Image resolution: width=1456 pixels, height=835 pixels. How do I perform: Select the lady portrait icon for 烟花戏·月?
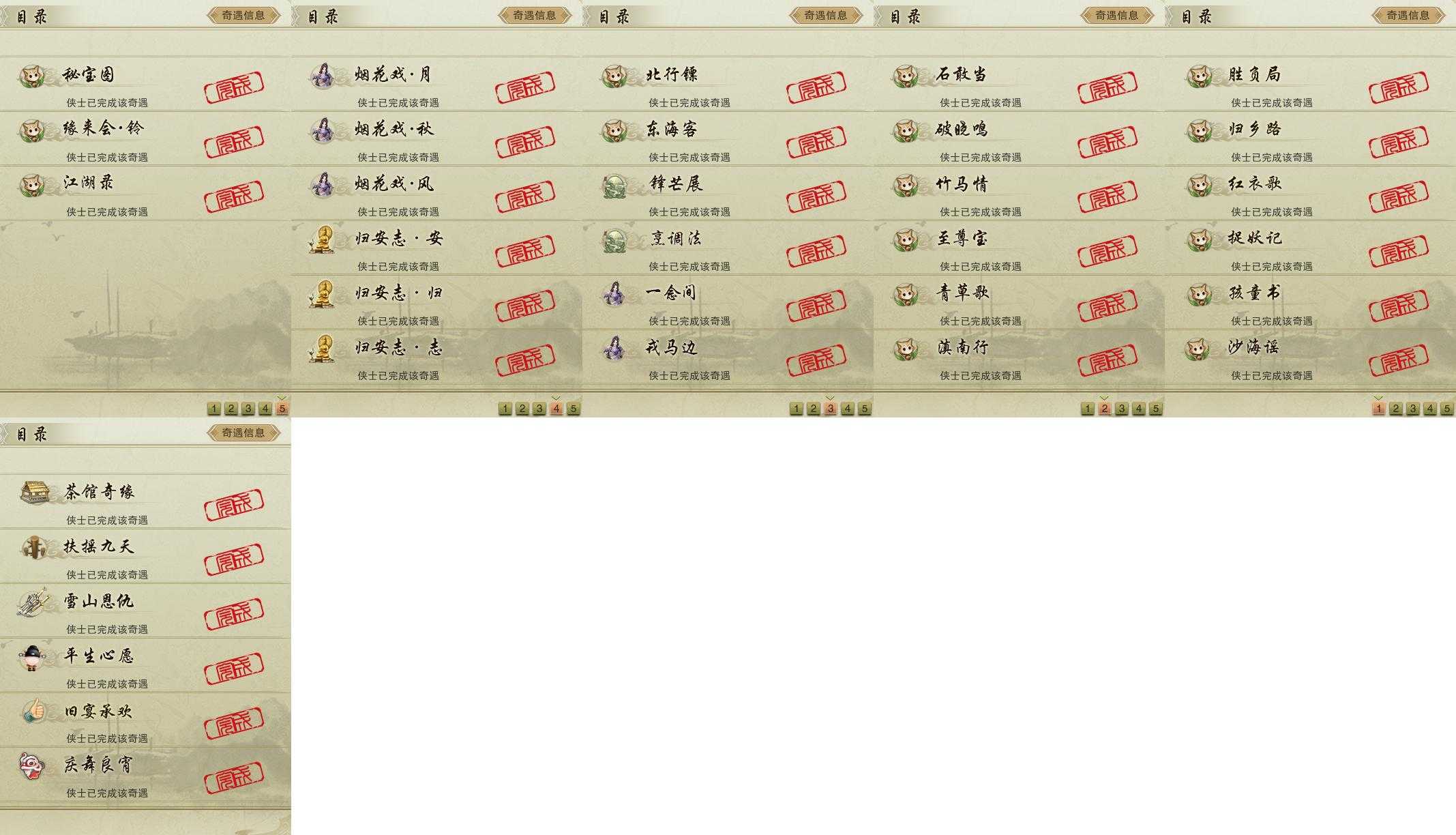[323, 75]
